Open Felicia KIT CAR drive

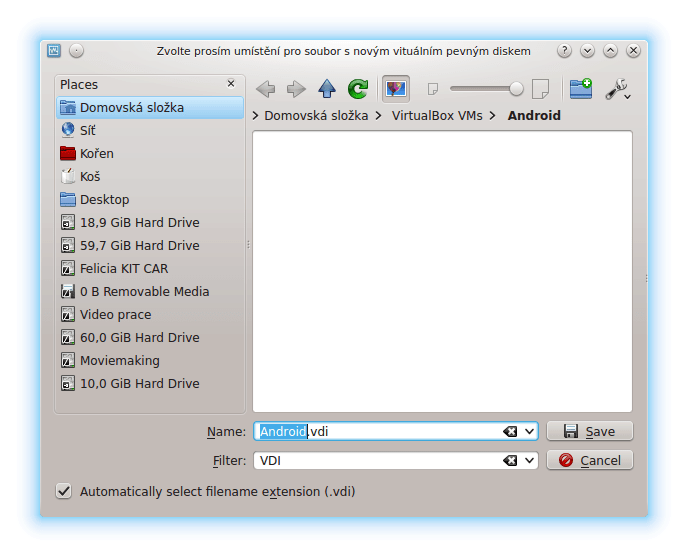click(x=150, y=269)
